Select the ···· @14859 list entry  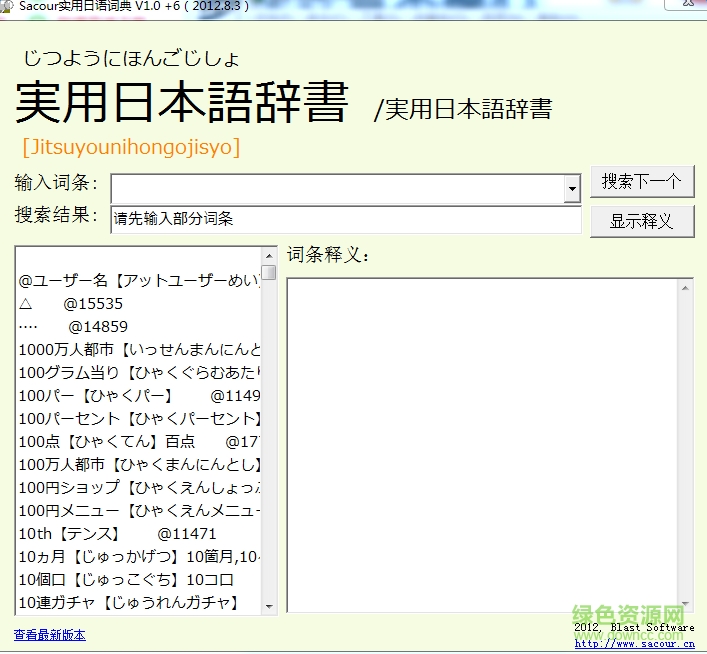139,327
